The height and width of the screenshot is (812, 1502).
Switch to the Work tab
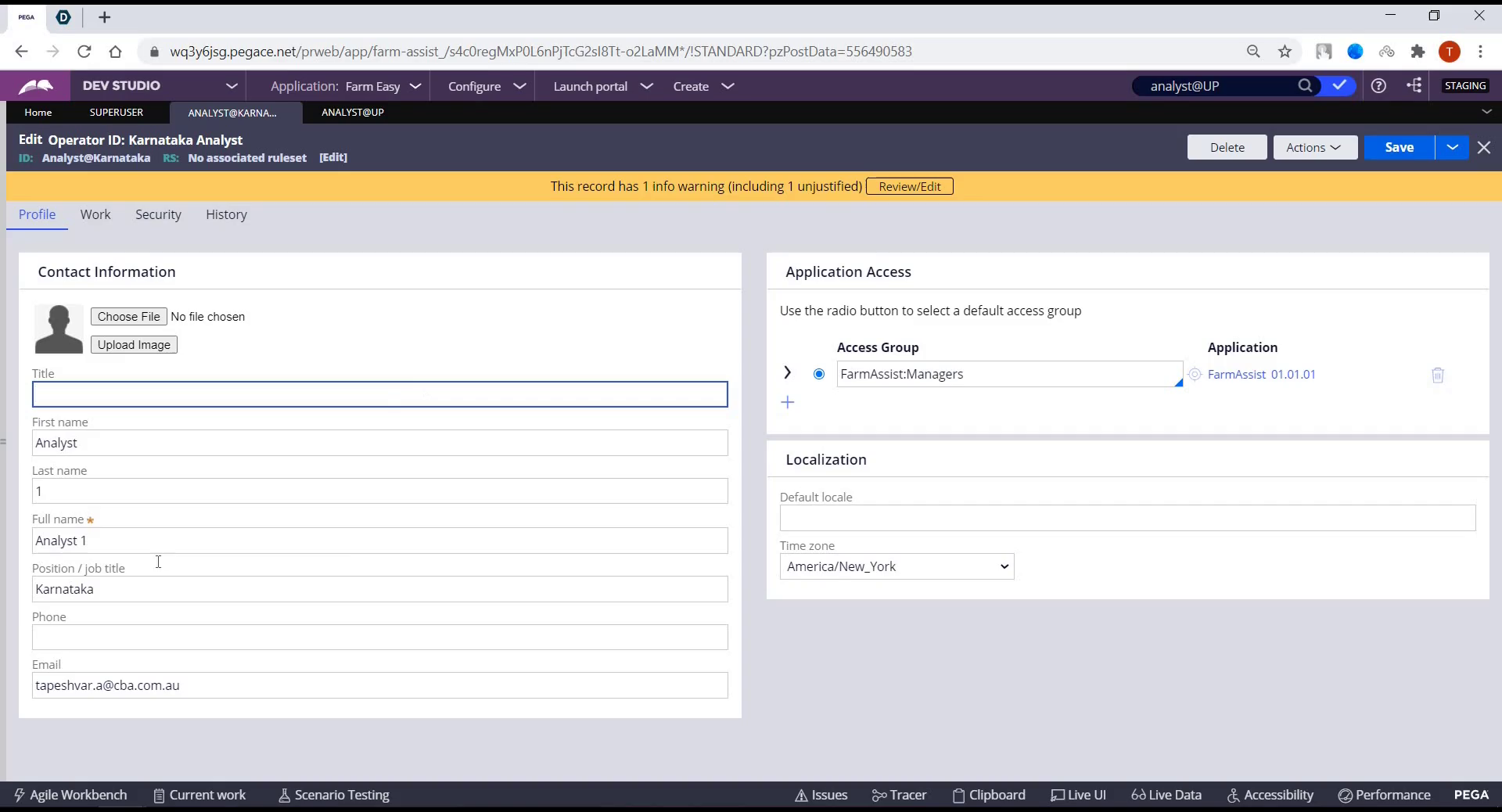pyautogui.click(x=95, y=214)
